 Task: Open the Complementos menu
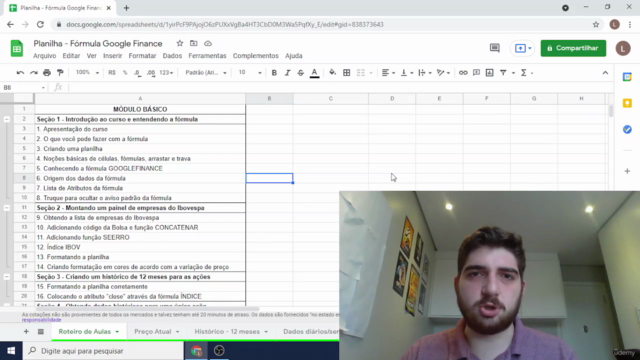tap(256, 56)
